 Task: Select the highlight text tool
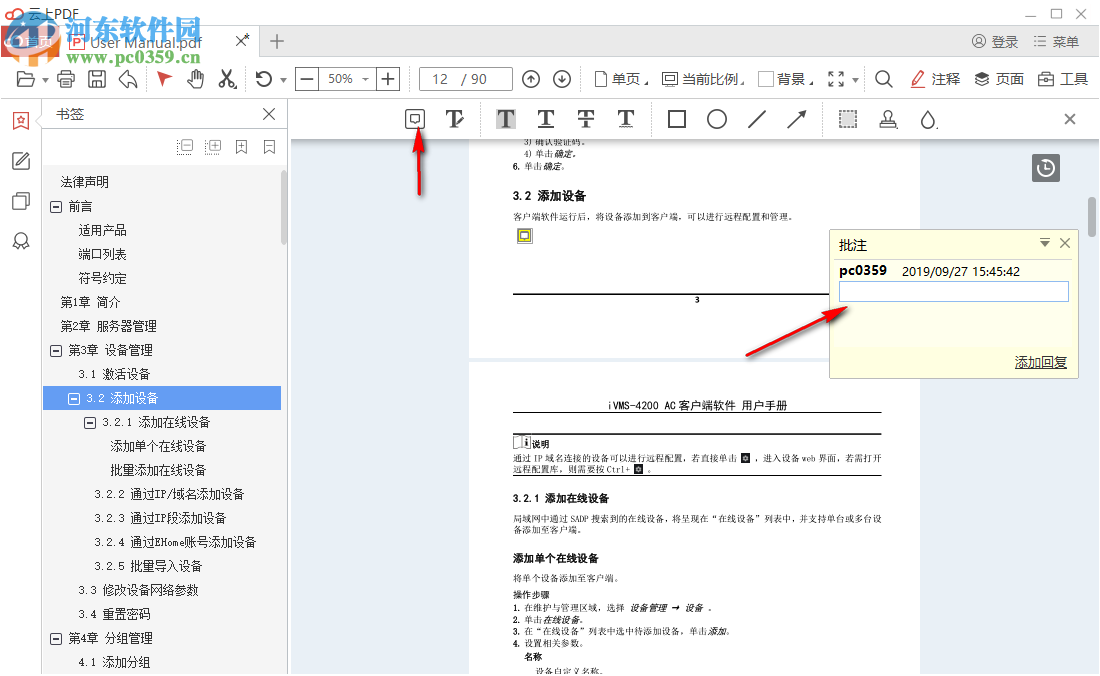(505, 118)
